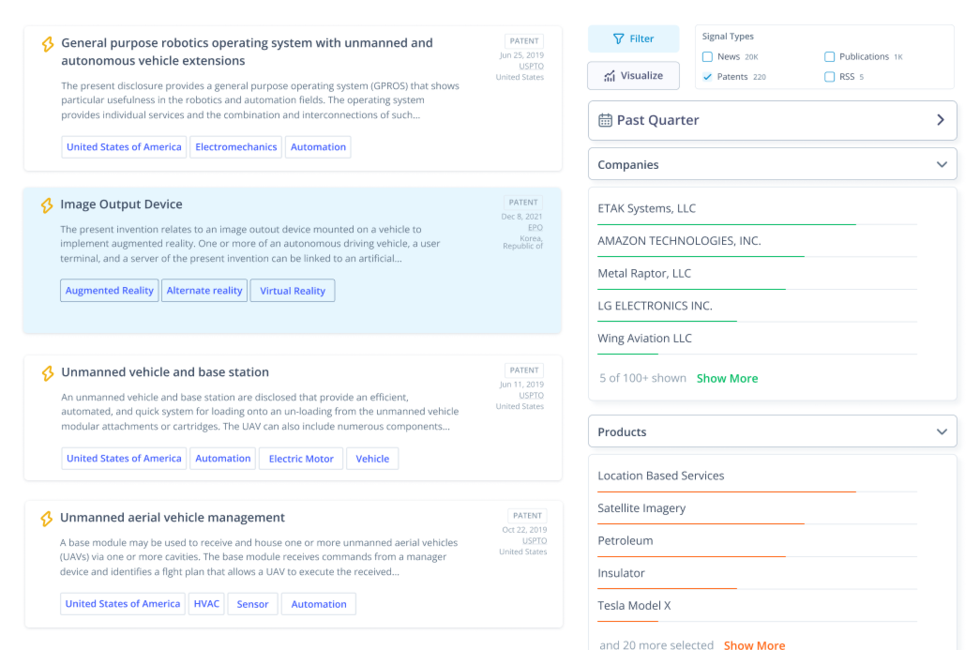Click lightning icon beside General purpose robotics patent

point(48,44)
